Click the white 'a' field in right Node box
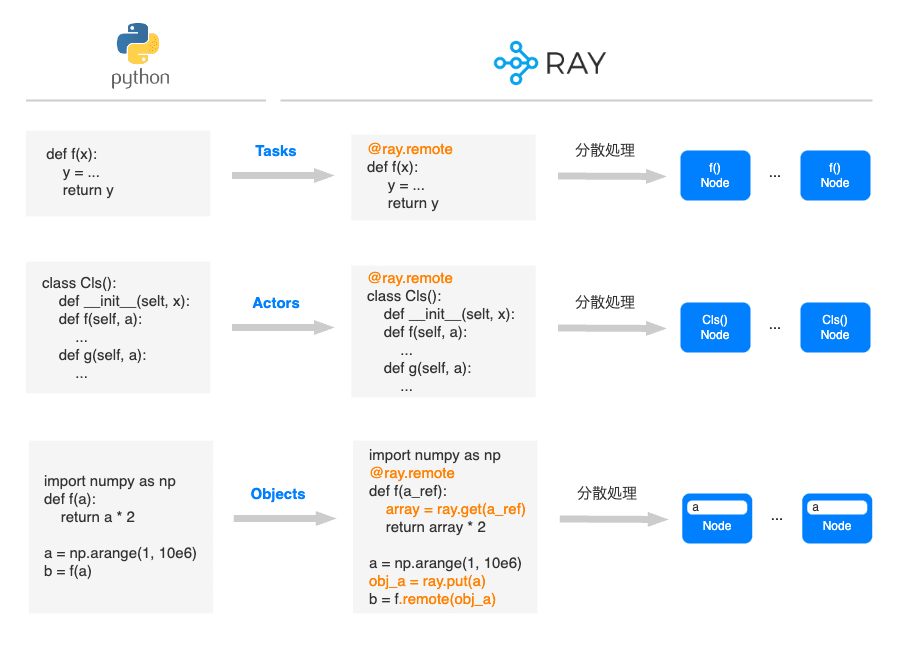This screenshot has height=650, width=900. click(x=837, y=507)
